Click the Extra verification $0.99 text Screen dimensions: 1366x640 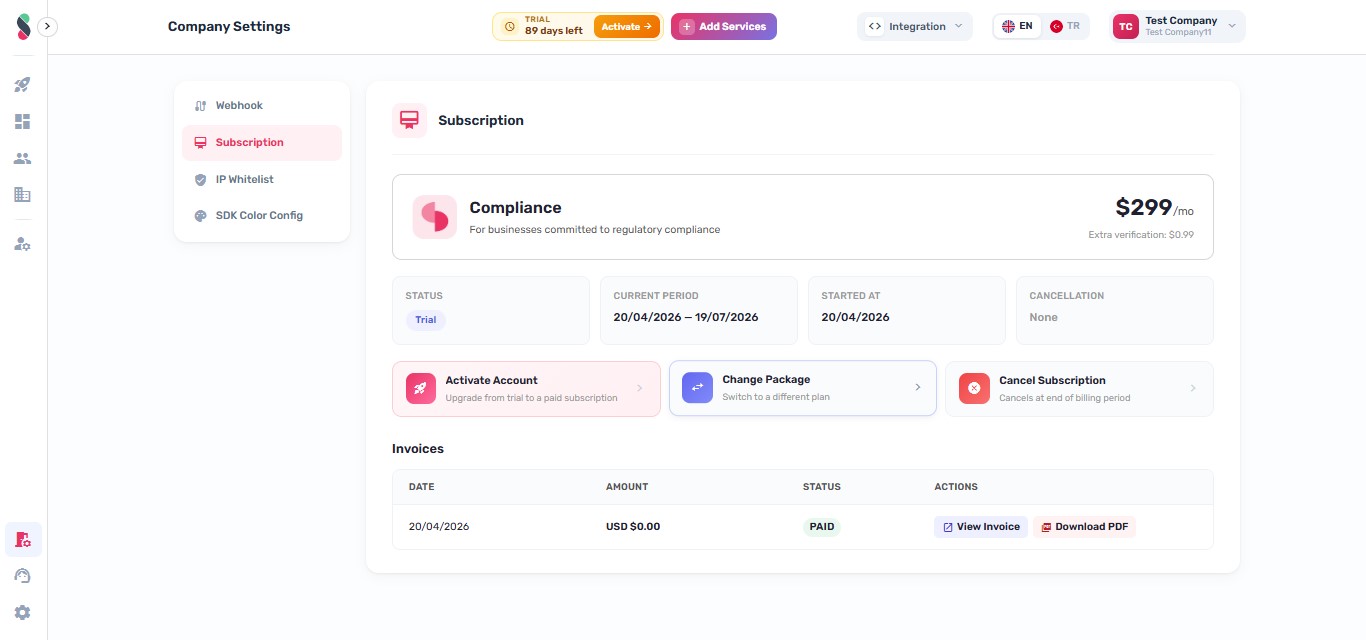[1141, 235]
